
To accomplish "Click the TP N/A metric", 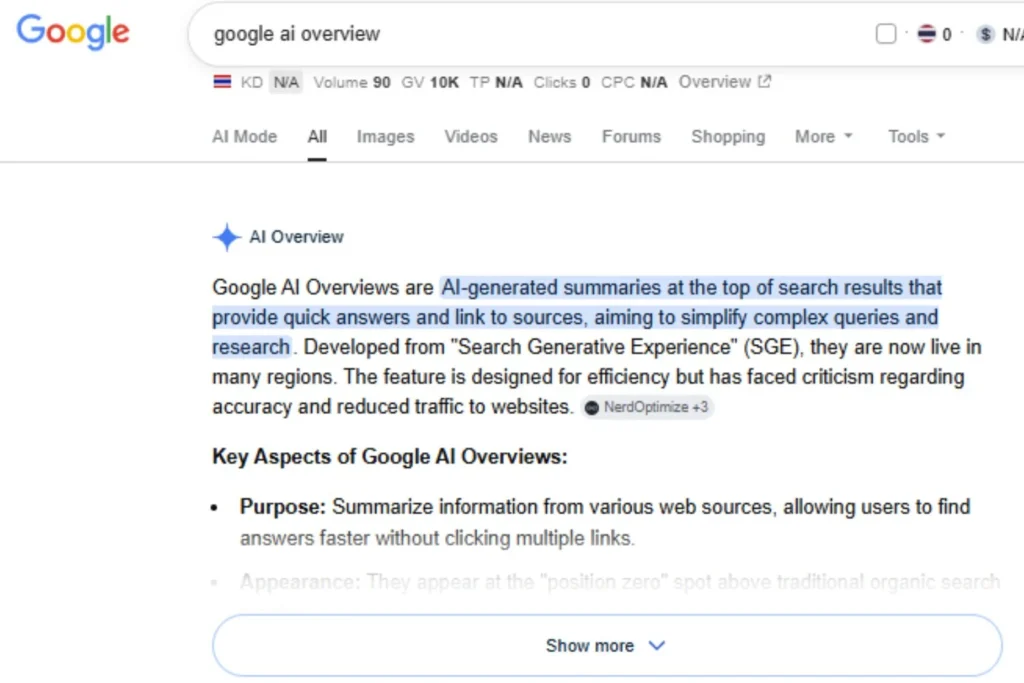I will coord(496,82).
